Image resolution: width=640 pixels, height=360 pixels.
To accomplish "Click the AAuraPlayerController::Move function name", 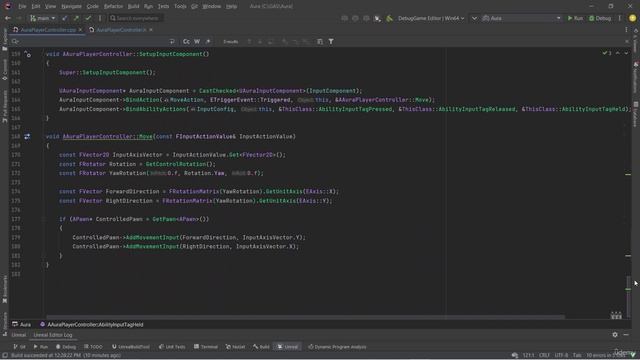I will 108,136.
